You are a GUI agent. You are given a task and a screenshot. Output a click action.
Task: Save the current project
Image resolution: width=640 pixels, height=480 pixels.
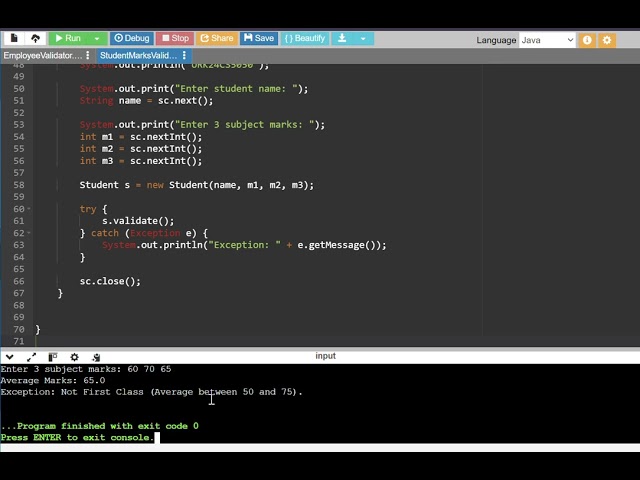[x=259, y=38]
